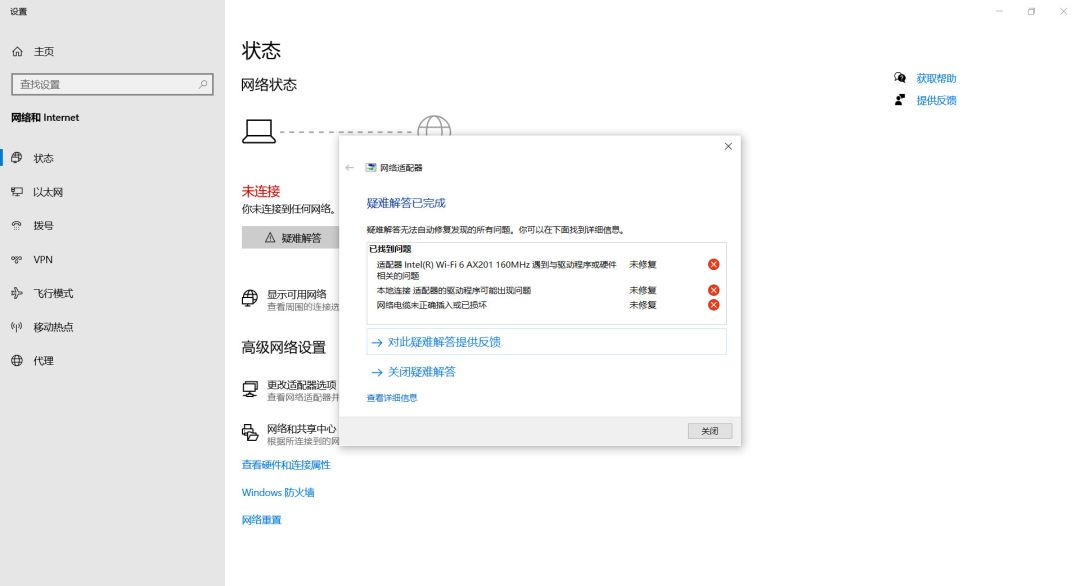
Task: Open 获取帮助 link
Action: (x=936, y=79)
